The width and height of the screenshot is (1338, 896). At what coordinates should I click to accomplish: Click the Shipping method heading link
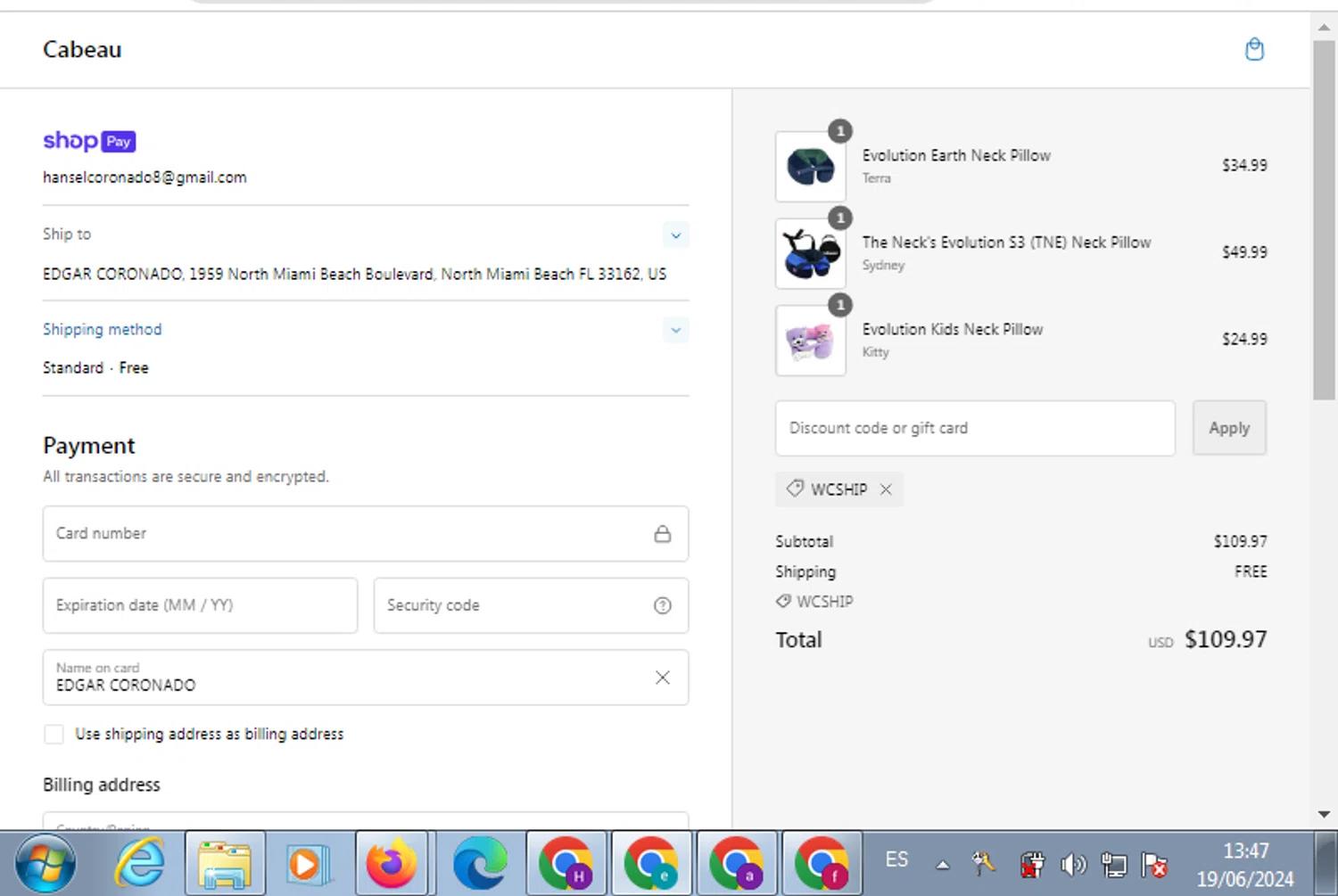tap(103, 329)
